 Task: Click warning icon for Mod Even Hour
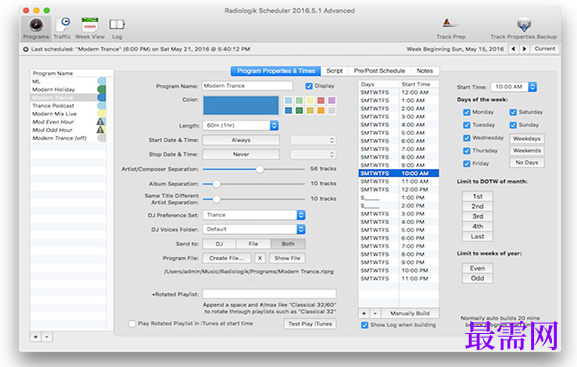pos(100,121)
